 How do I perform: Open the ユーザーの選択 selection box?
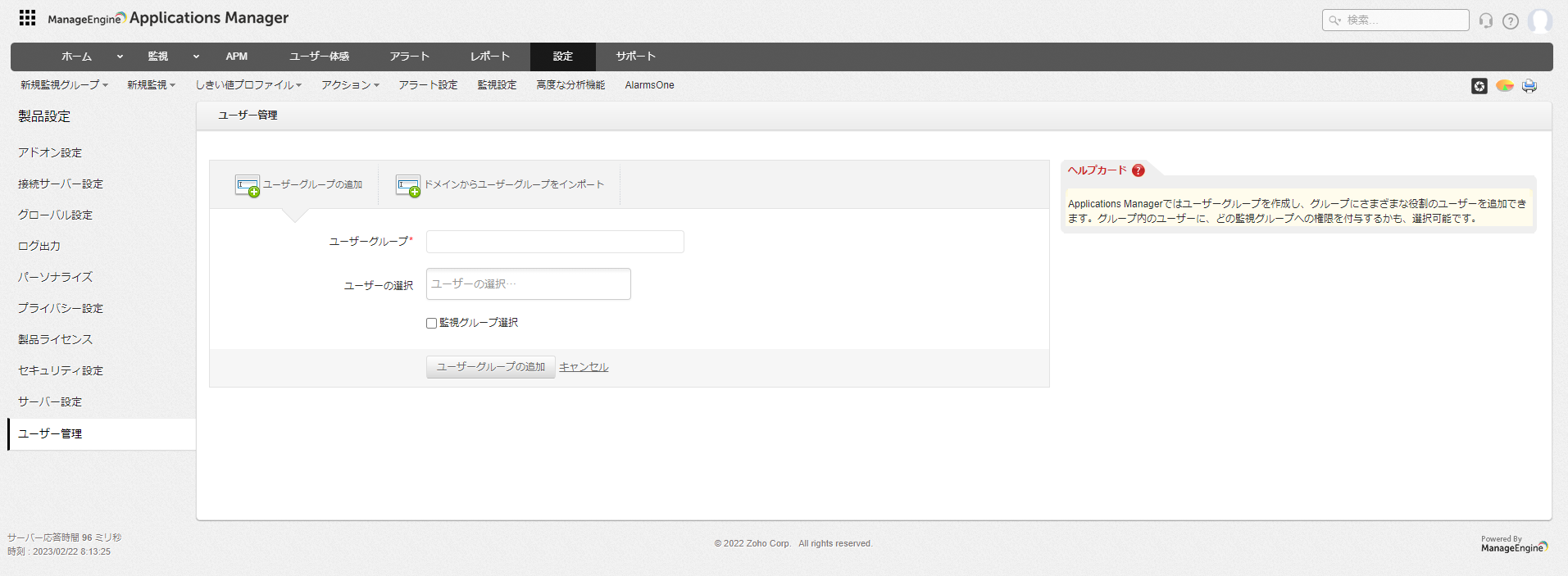point(529,283)
